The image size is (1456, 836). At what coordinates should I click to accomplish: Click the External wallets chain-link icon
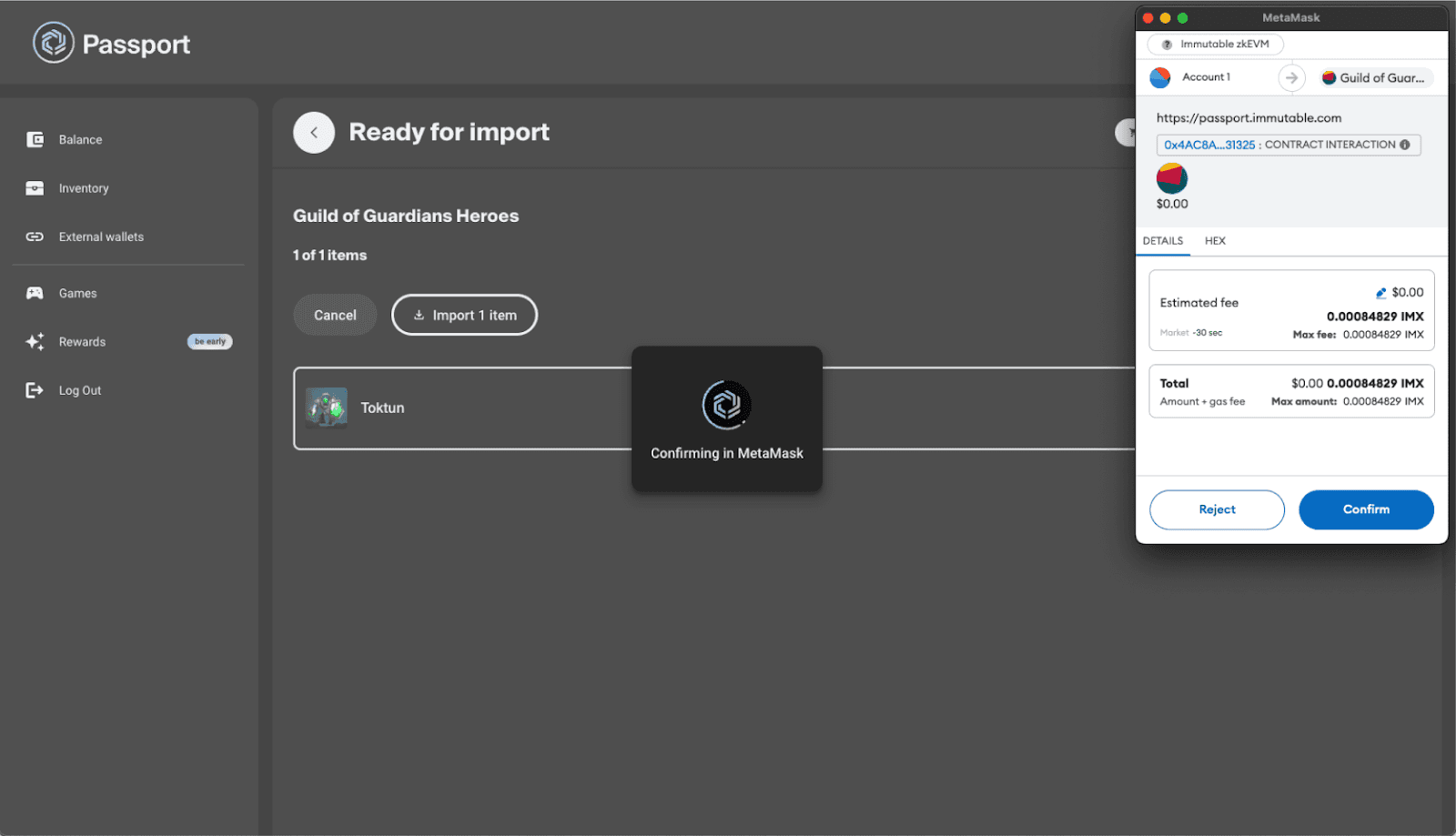point(35,237)
